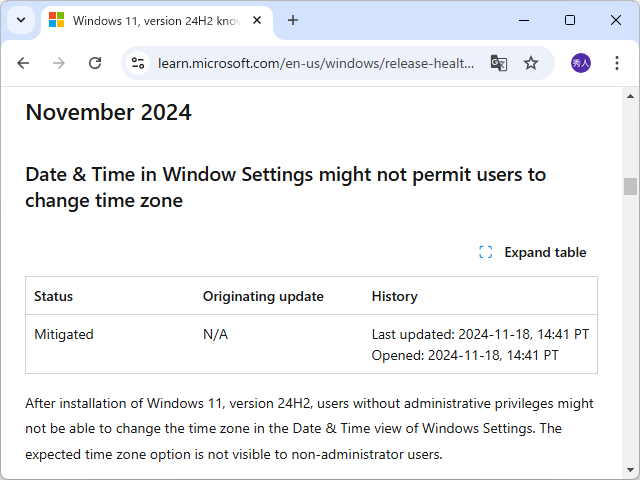Click the Opened 2024-11-18 text
The image size is (640, 480).
click(x=465, y=355)
